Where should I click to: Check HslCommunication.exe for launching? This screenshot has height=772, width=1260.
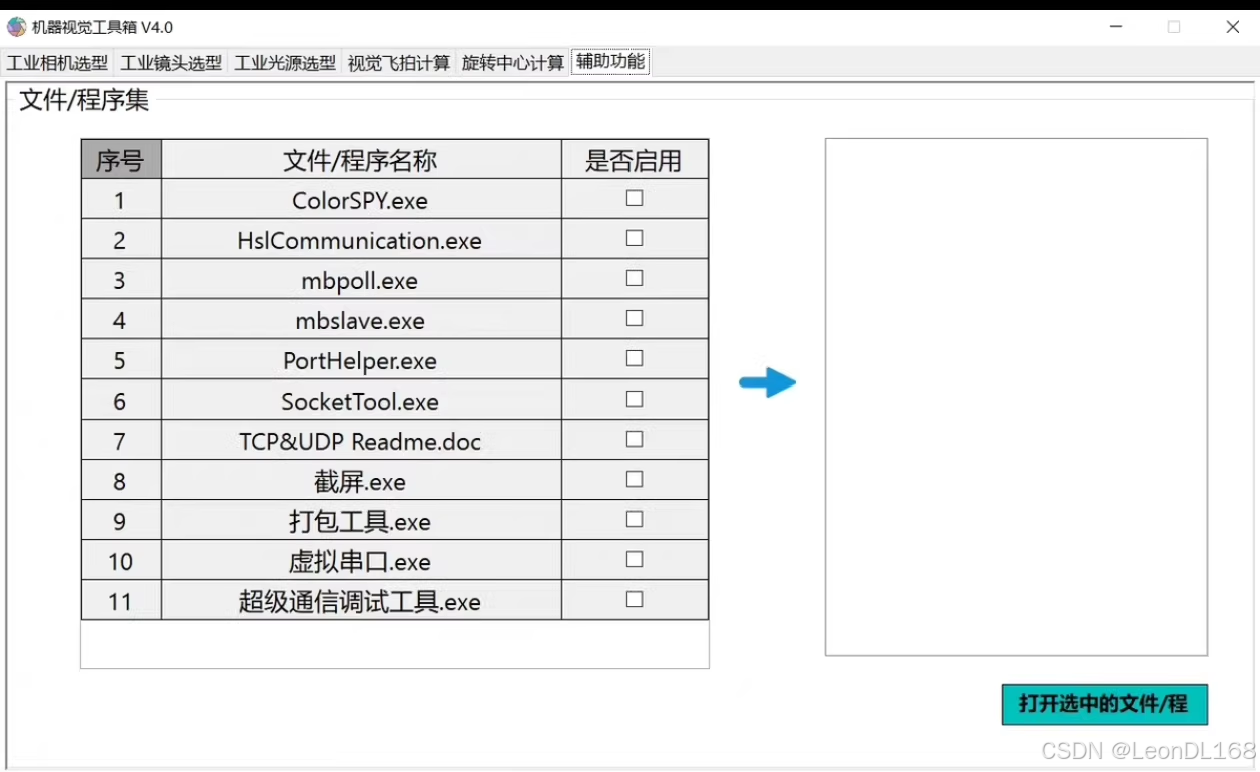[x=634, y=238]
